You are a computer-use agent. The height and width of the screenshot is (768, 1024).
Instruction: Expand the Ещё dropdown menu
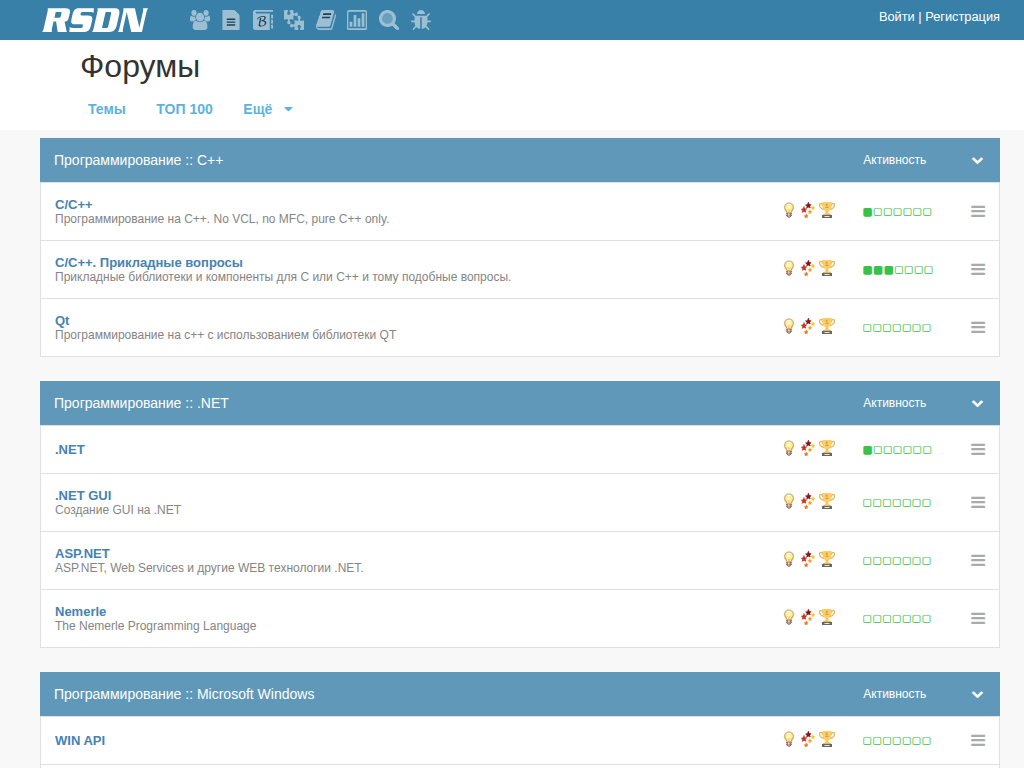coord(268,109)
